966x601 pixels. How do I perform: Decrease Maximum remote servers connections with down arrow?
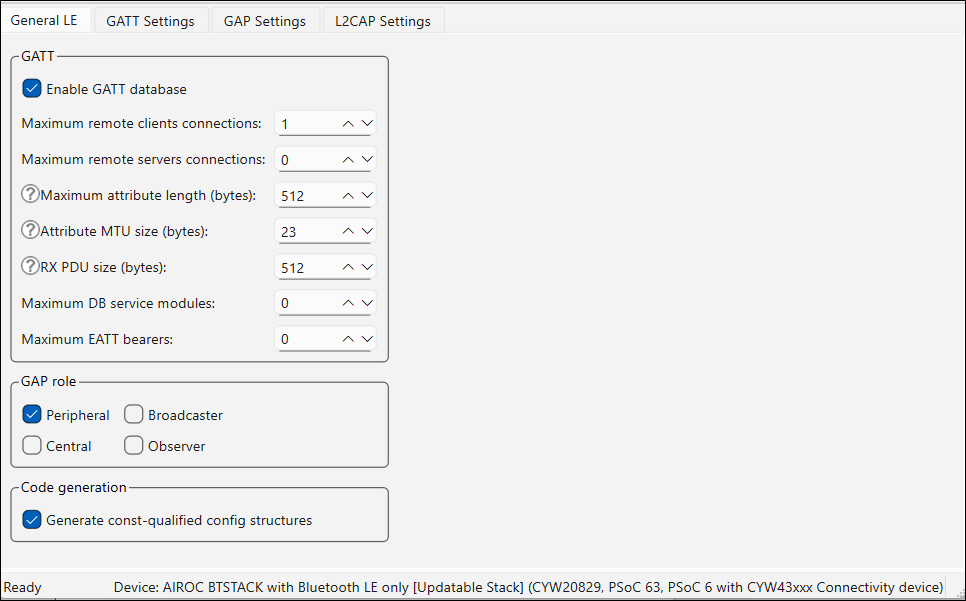[x=367, y=160]
